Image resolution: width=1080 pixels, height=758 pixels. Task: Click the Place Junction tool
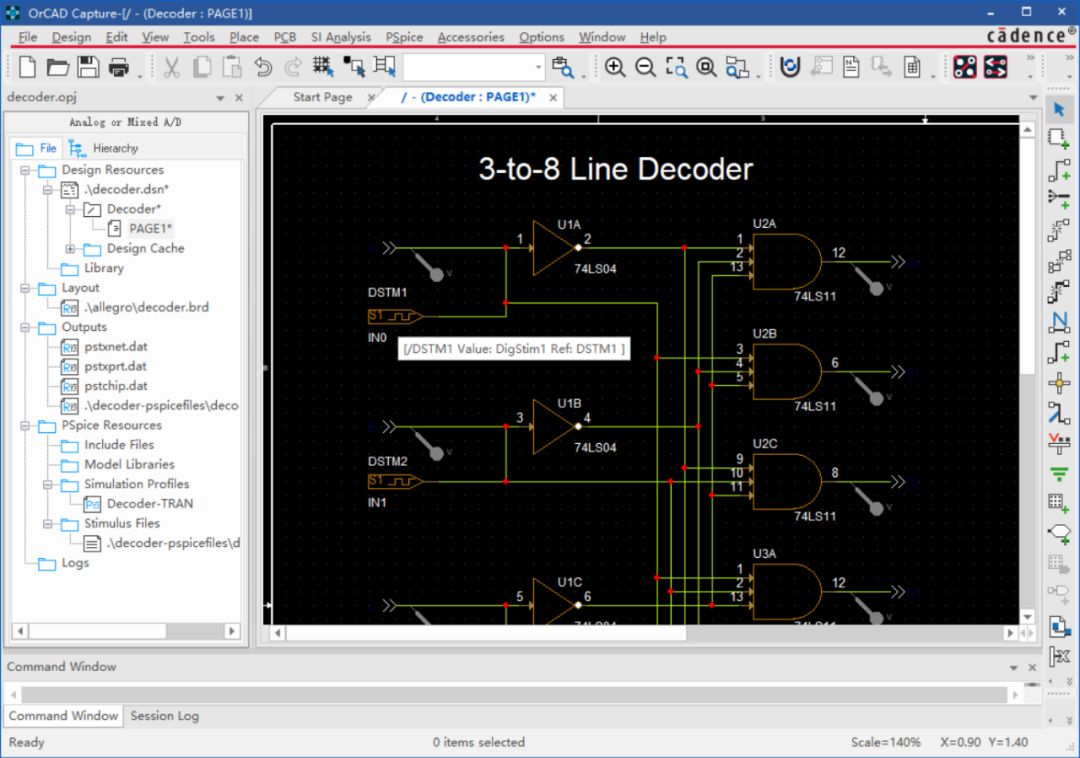(x=1059, y=383)
